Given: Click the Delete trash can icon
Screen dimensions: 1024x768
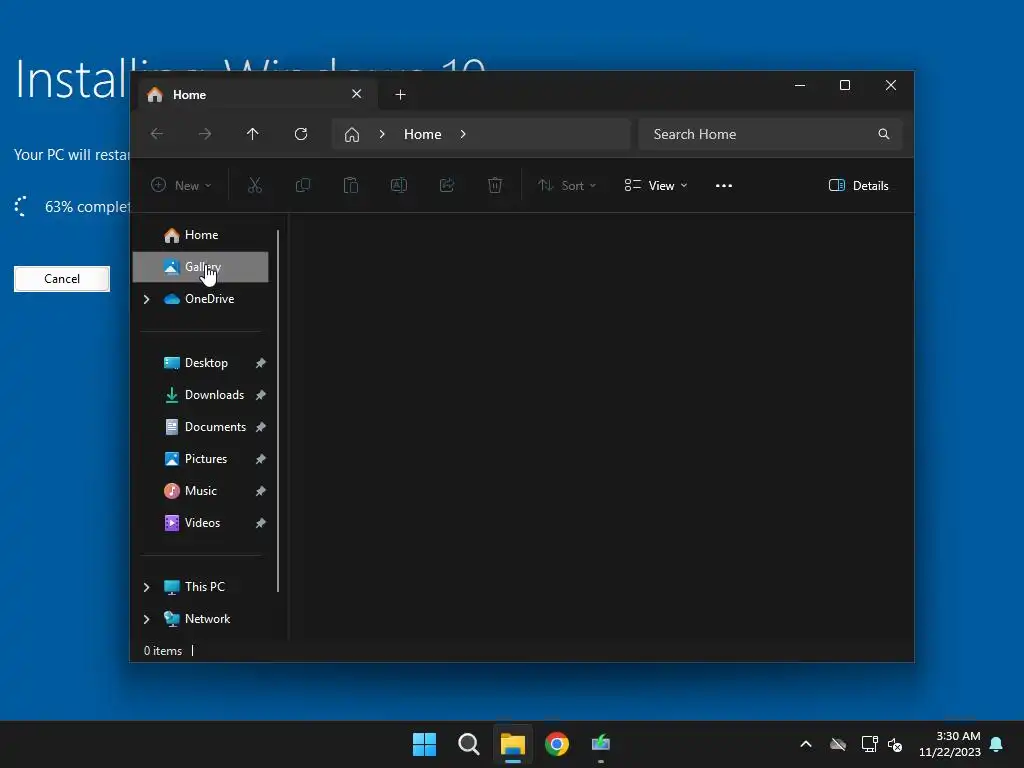Looking at the screenshot, I should (x=495, y=185).
